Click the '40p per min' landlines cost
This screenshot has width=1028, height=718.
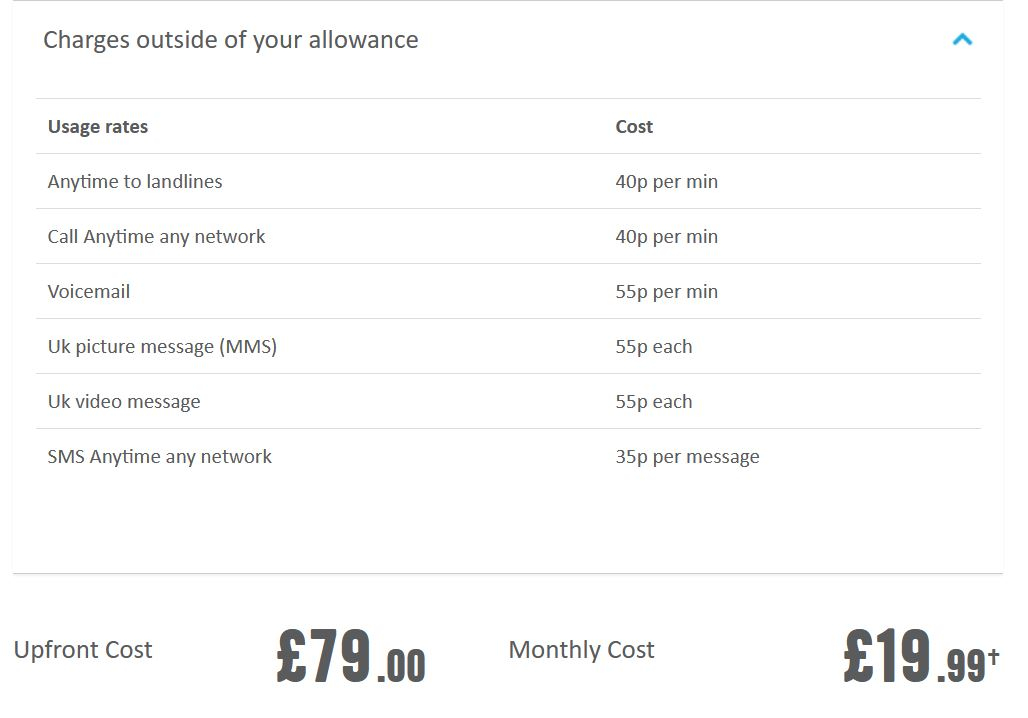point(666,182)
